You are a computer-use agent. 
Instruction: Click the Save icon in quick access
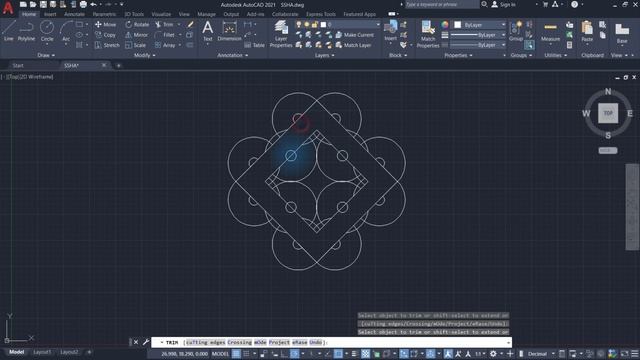point(43,4)
